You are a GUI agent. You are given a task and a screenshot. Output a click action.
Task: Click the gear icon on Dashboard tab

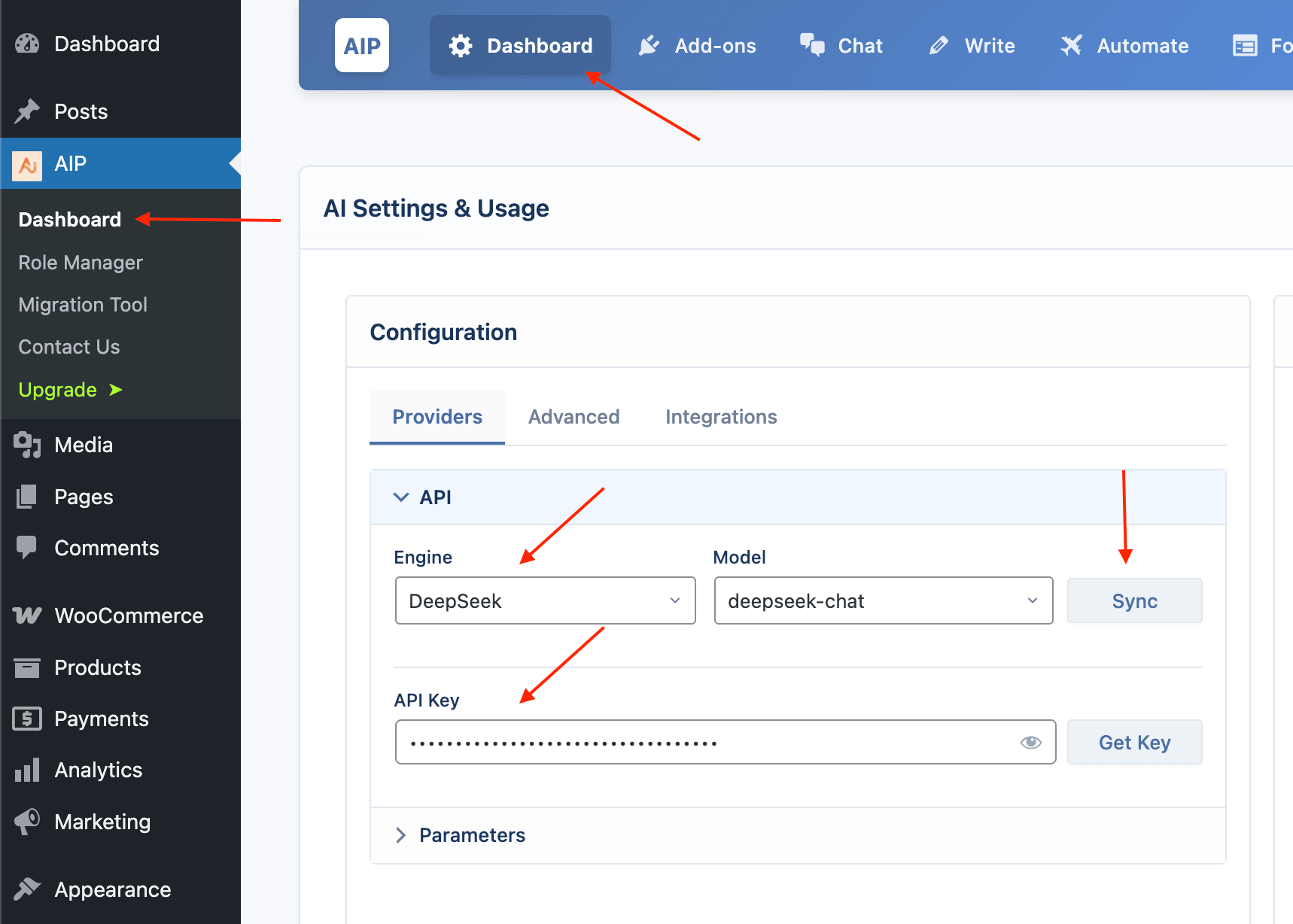(461, 46)
